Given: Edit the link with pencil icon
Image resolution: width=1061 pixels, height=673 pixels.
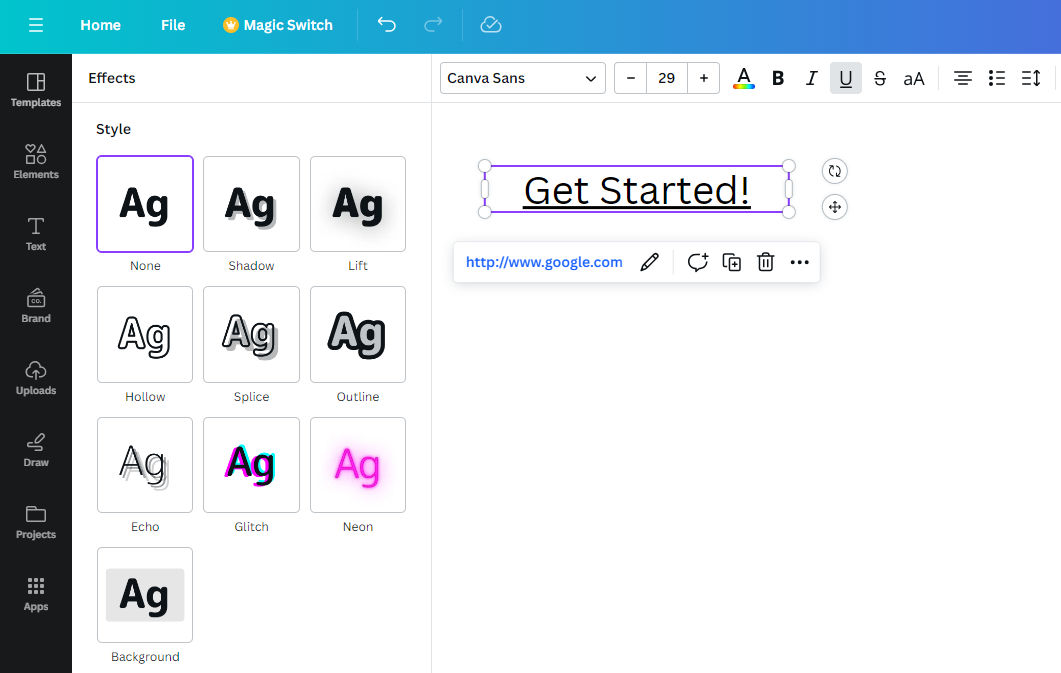Looking at the screenshot, I should point(650,262).
